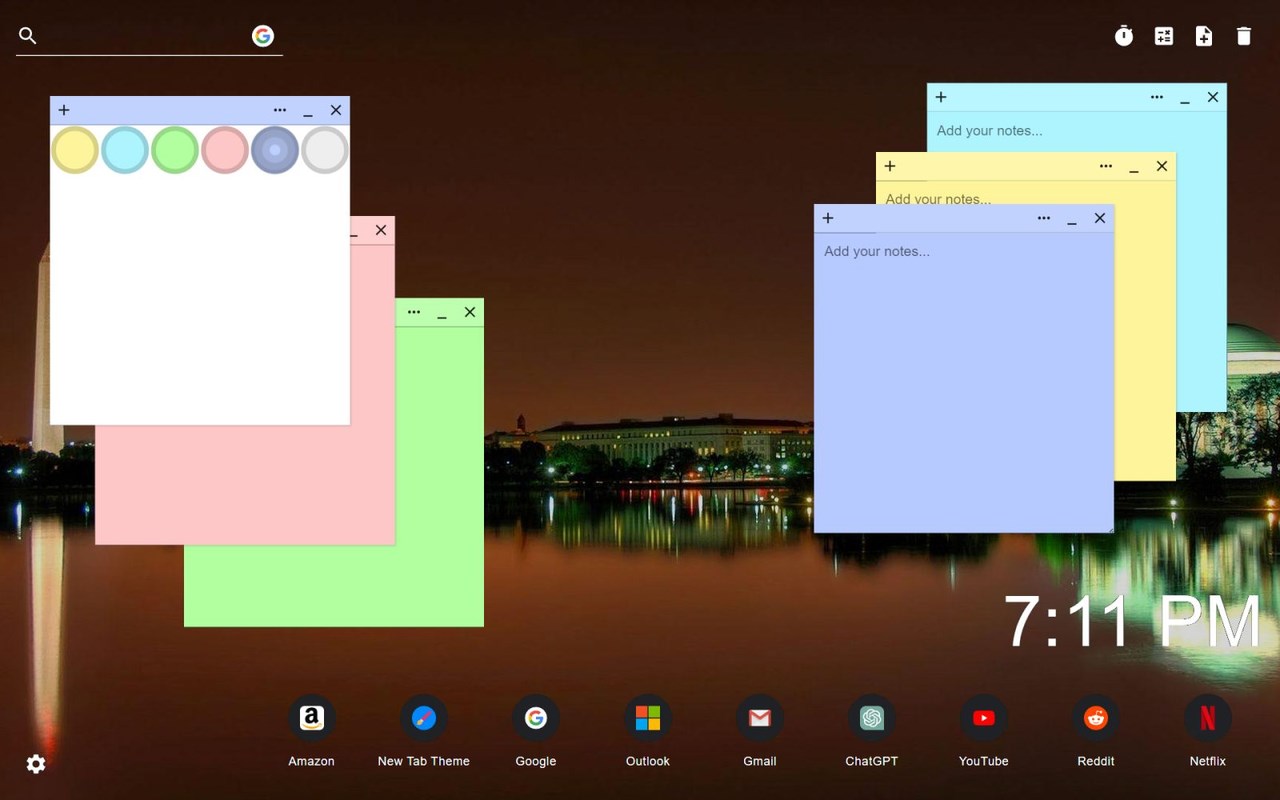Close the green note
This screenshot has width=1280, height=800.
click(470, 312)
